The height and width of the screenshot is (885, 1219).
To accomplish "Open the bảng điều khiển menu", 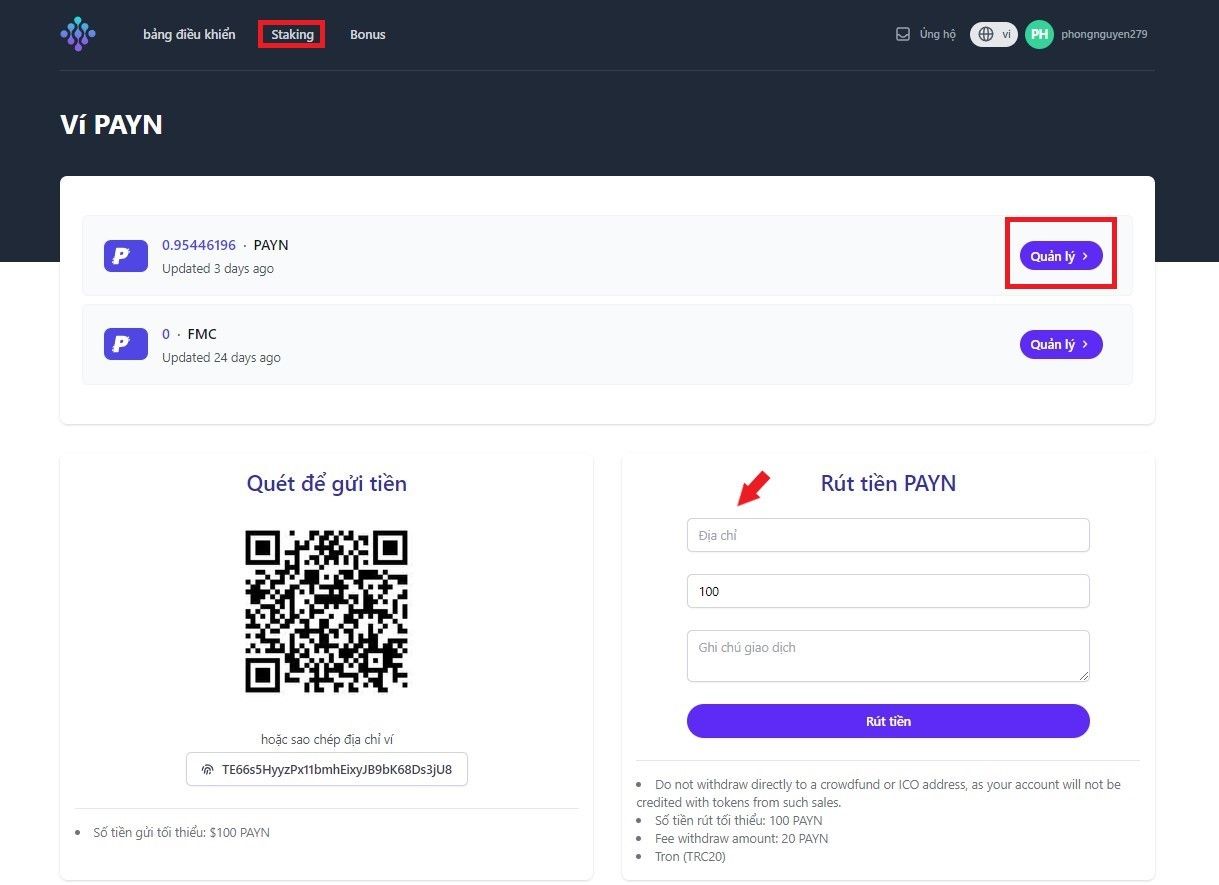I will [x=189, y=34].
